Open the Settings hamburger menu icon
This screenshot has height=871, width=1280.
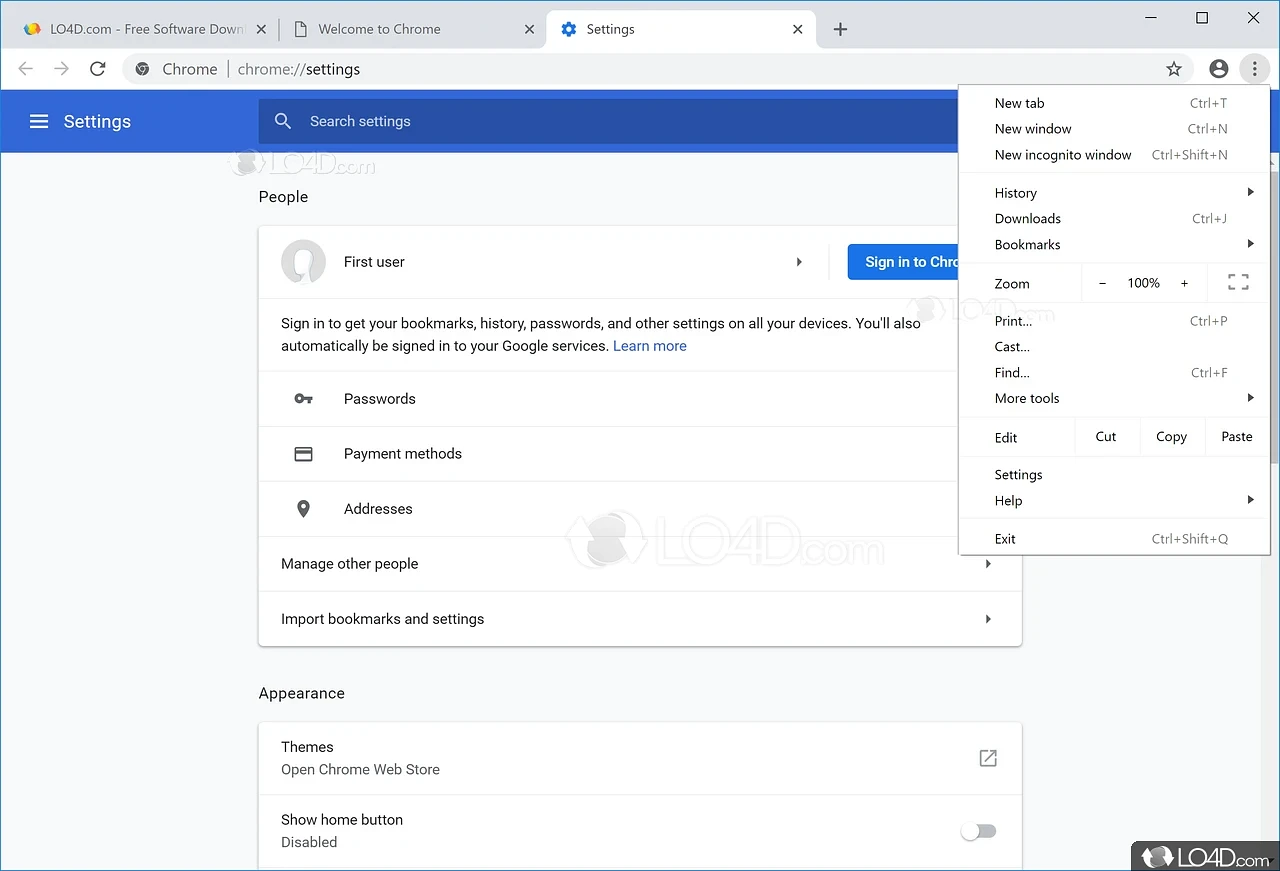[x=39, y=121]
